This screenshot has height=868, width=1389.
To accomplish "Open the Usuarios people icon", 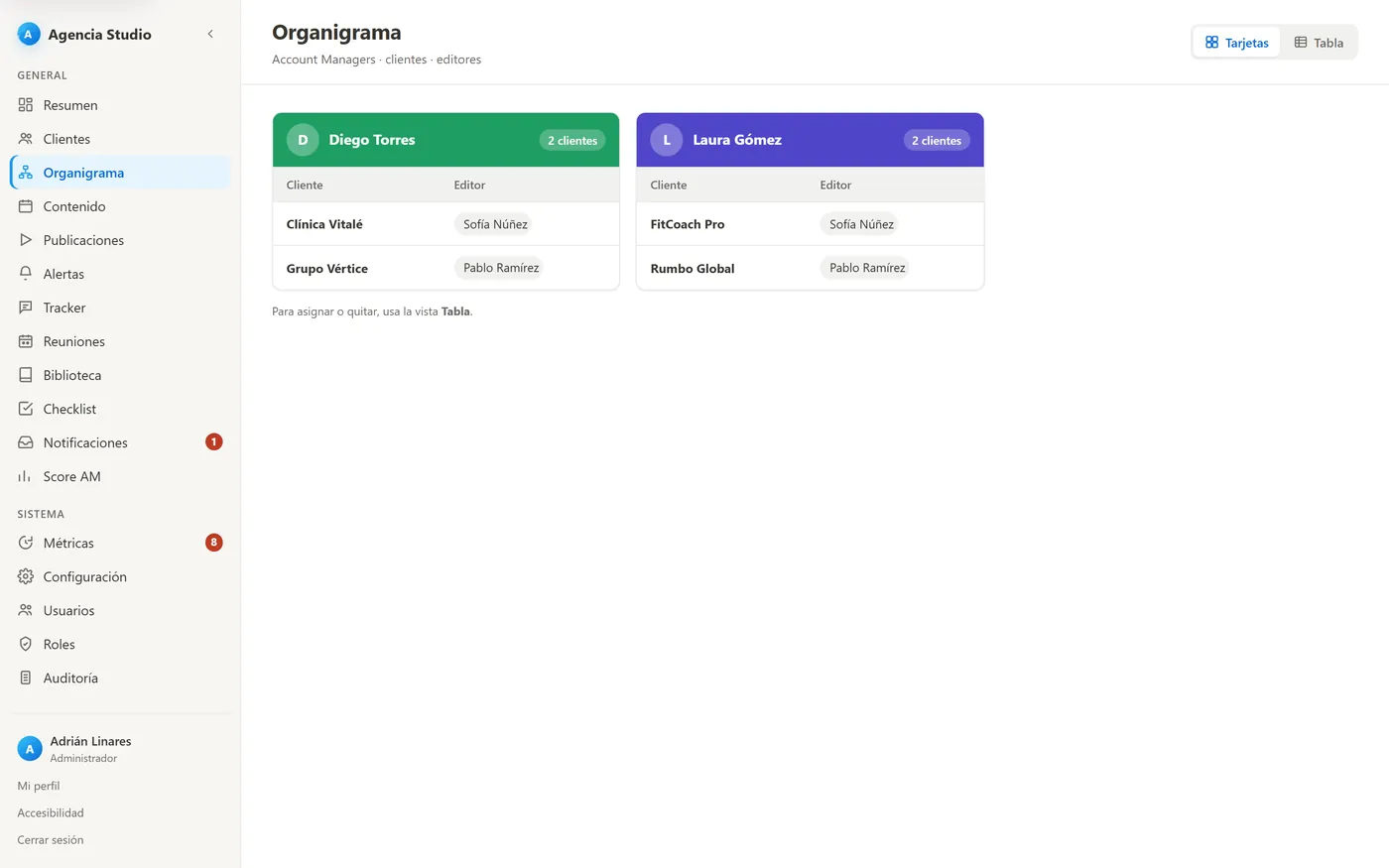I will tap(26, 610).
